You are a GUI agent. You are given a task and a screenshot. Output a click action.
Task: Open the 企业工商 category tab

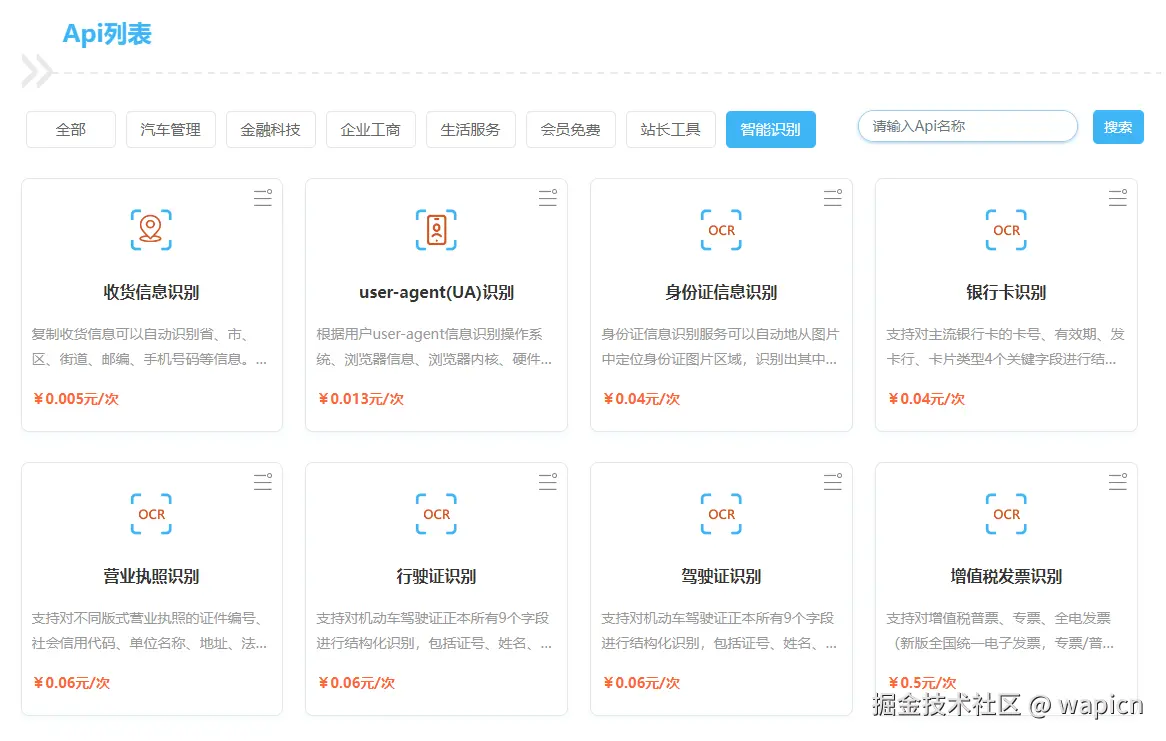[370, 129]
